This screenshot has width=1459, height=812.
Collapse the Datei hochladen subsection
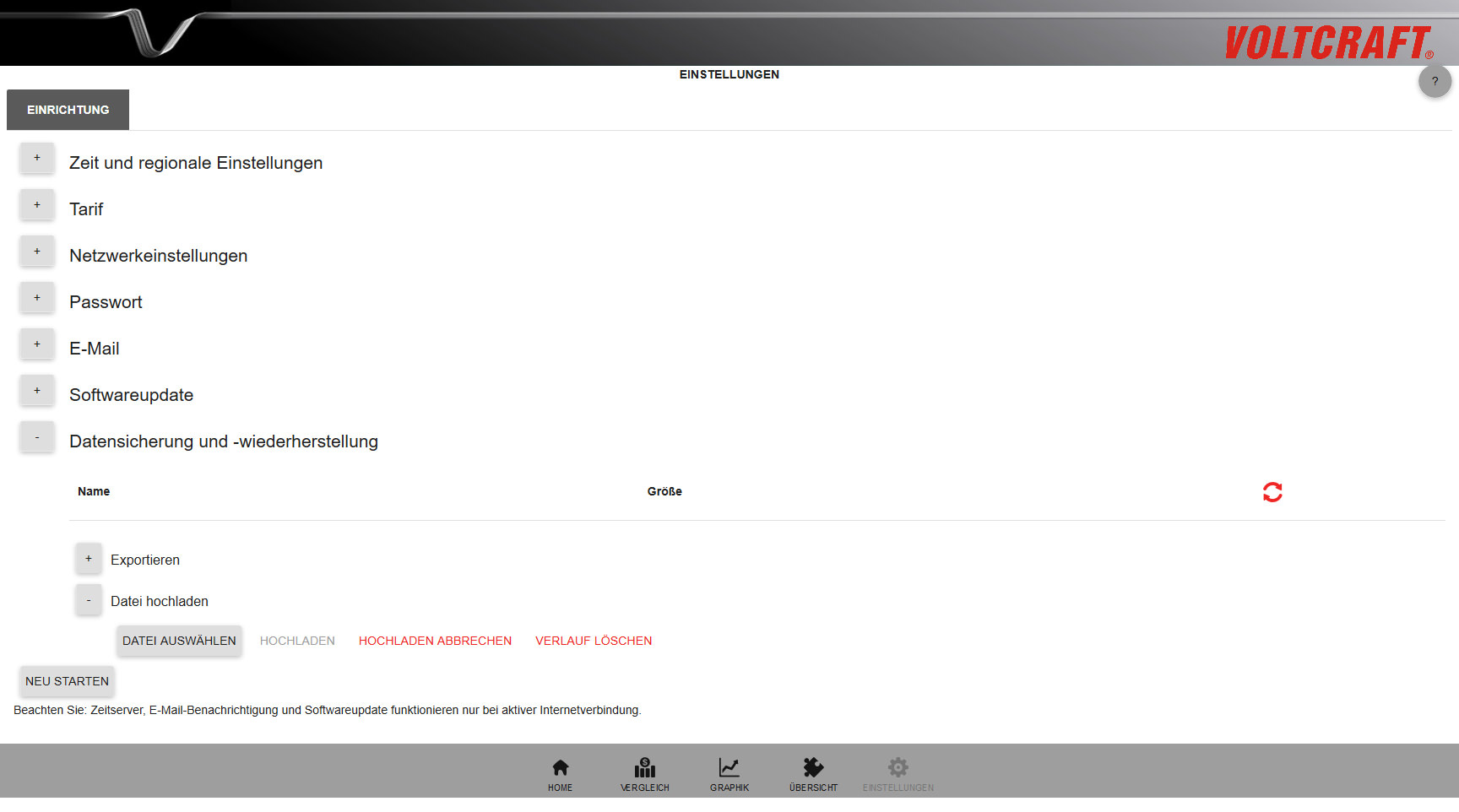(x=89, y=600)
